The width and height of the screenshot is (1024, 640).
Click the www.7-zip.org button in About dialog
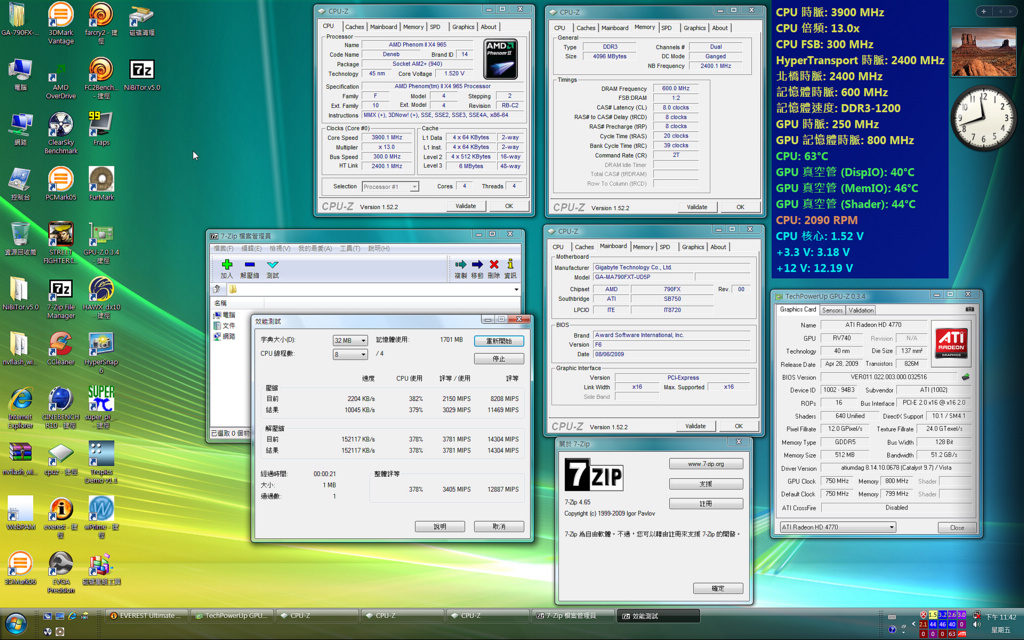coord(706,464)
